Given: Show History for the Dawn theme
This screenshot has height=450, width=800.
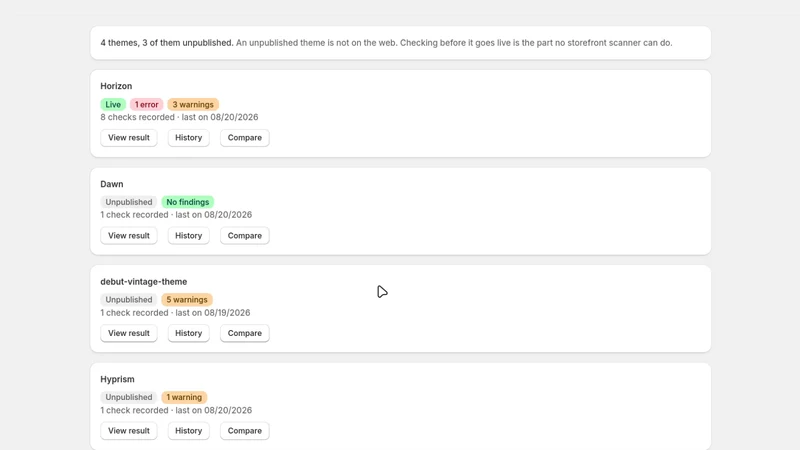Looking at the screenshot, I should point(189,236).
